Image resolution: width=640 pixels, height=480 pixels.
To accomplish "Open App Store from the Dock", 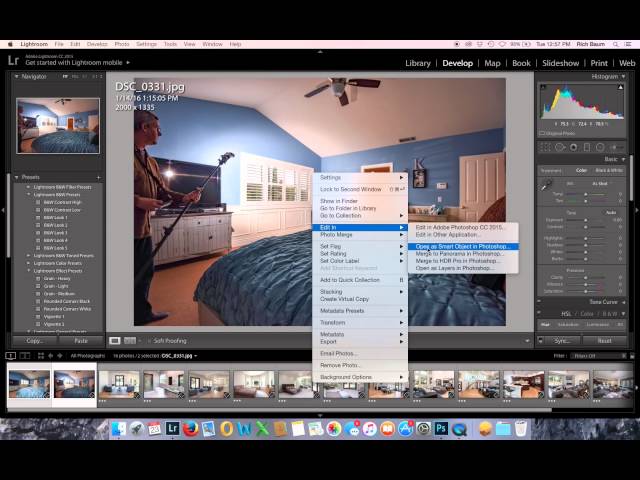I will click(405, 429).
